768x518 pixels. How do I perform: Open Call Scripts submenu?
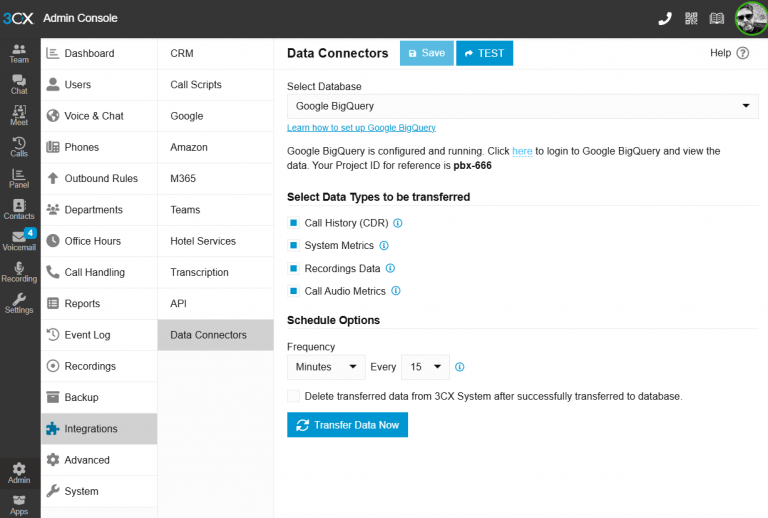(216, 85)
